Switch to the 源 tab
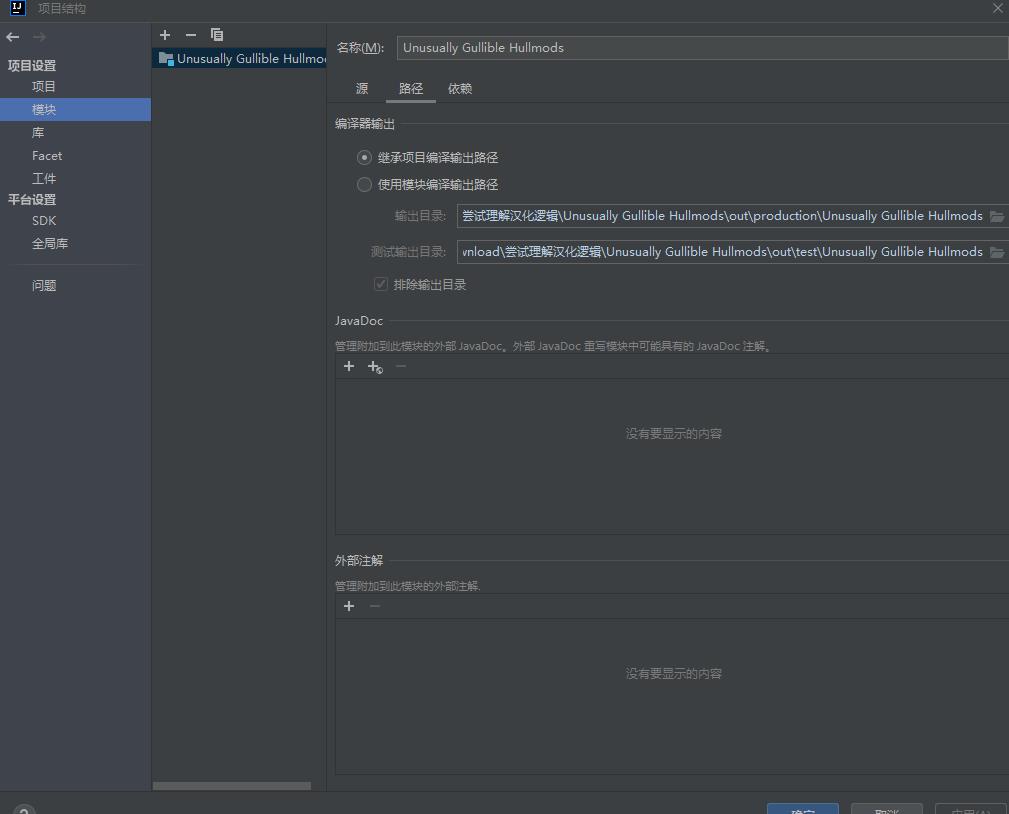This screenshot has width=1009, height=814. [x=362, y=89]
